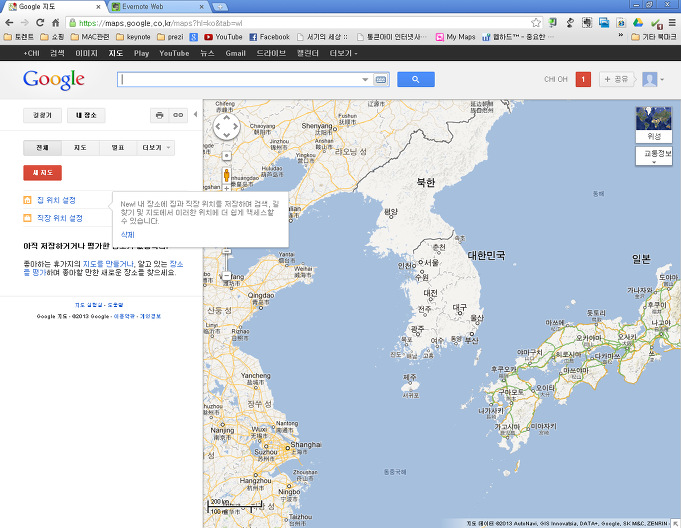The height and width of the screenshot is (528, 681).
Task: Click the map pan compass control
Action: point(226,127)
